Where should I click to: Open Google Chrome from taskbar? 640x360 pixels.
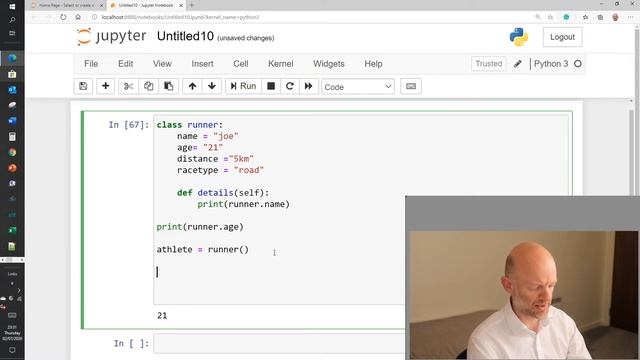click(x=12, y=152)
